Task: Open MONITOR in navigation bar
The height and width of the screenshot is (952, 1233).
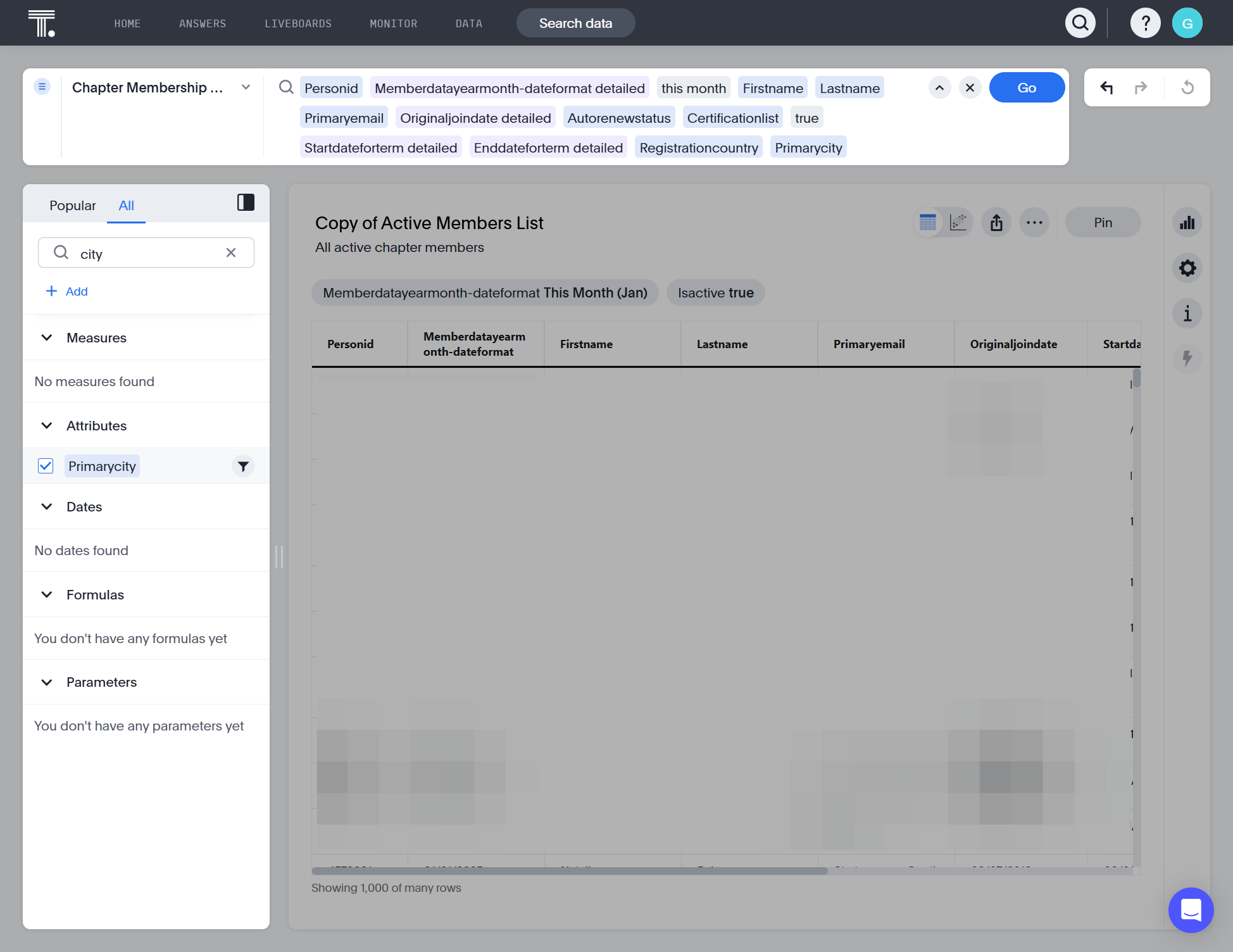Action: [x=394, y=23]
